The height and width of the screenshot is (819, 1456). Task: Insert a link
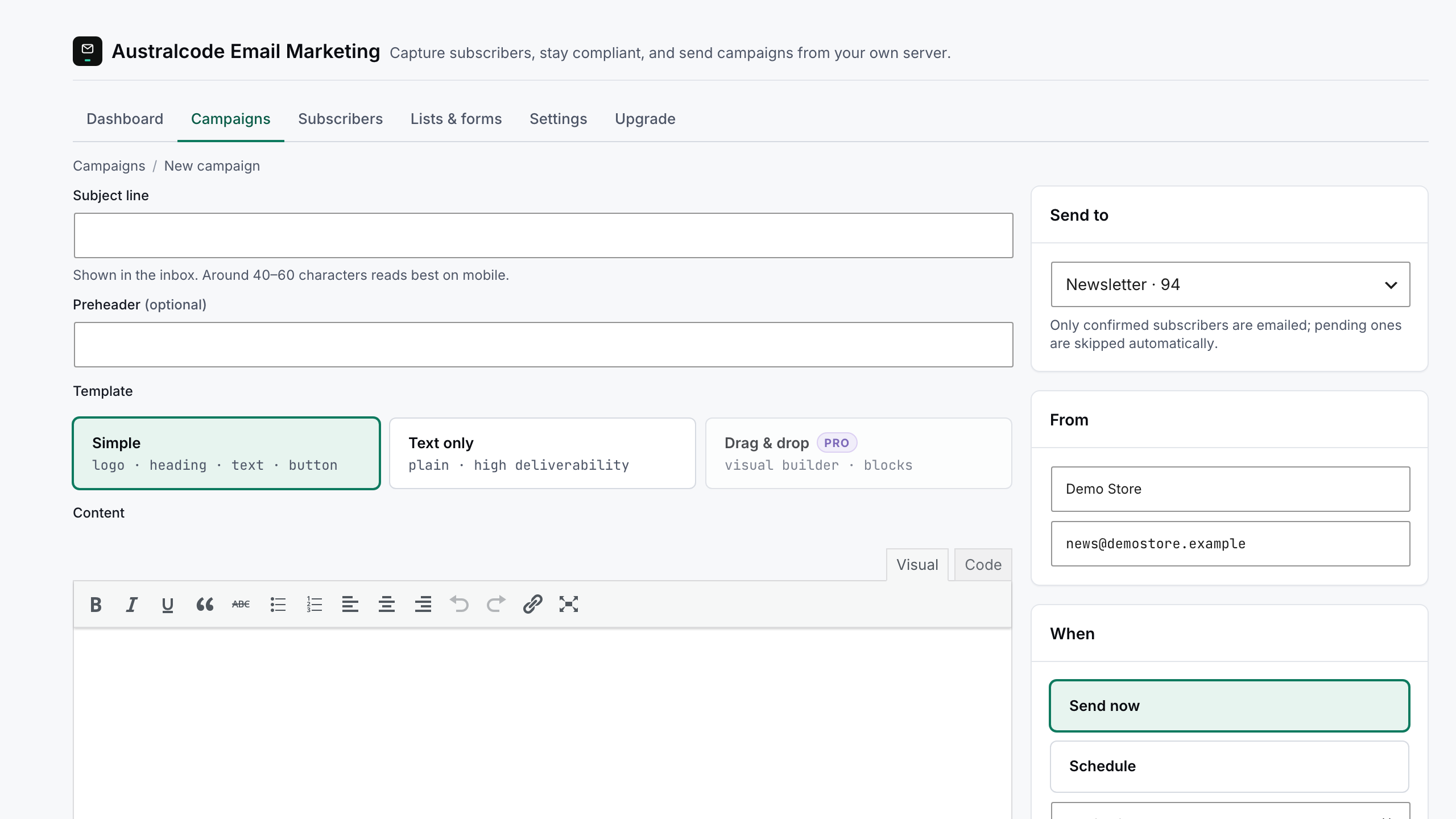coord(532,604)
